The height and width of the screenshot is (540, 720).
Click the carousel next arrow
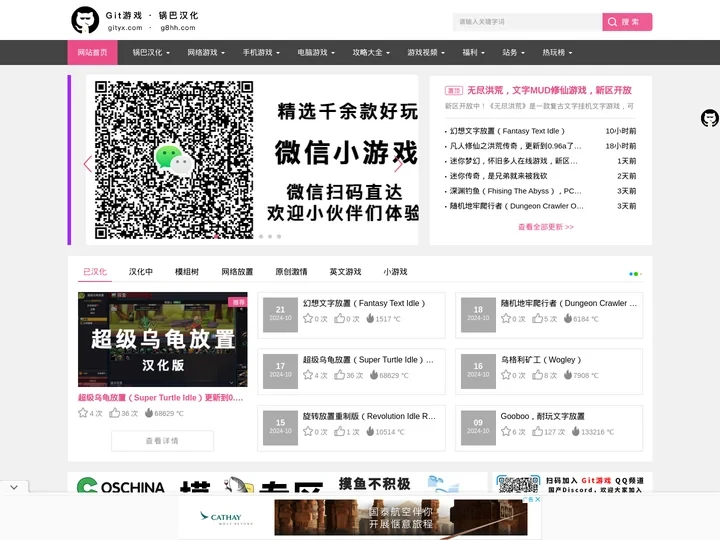click(x=399, y=164)
